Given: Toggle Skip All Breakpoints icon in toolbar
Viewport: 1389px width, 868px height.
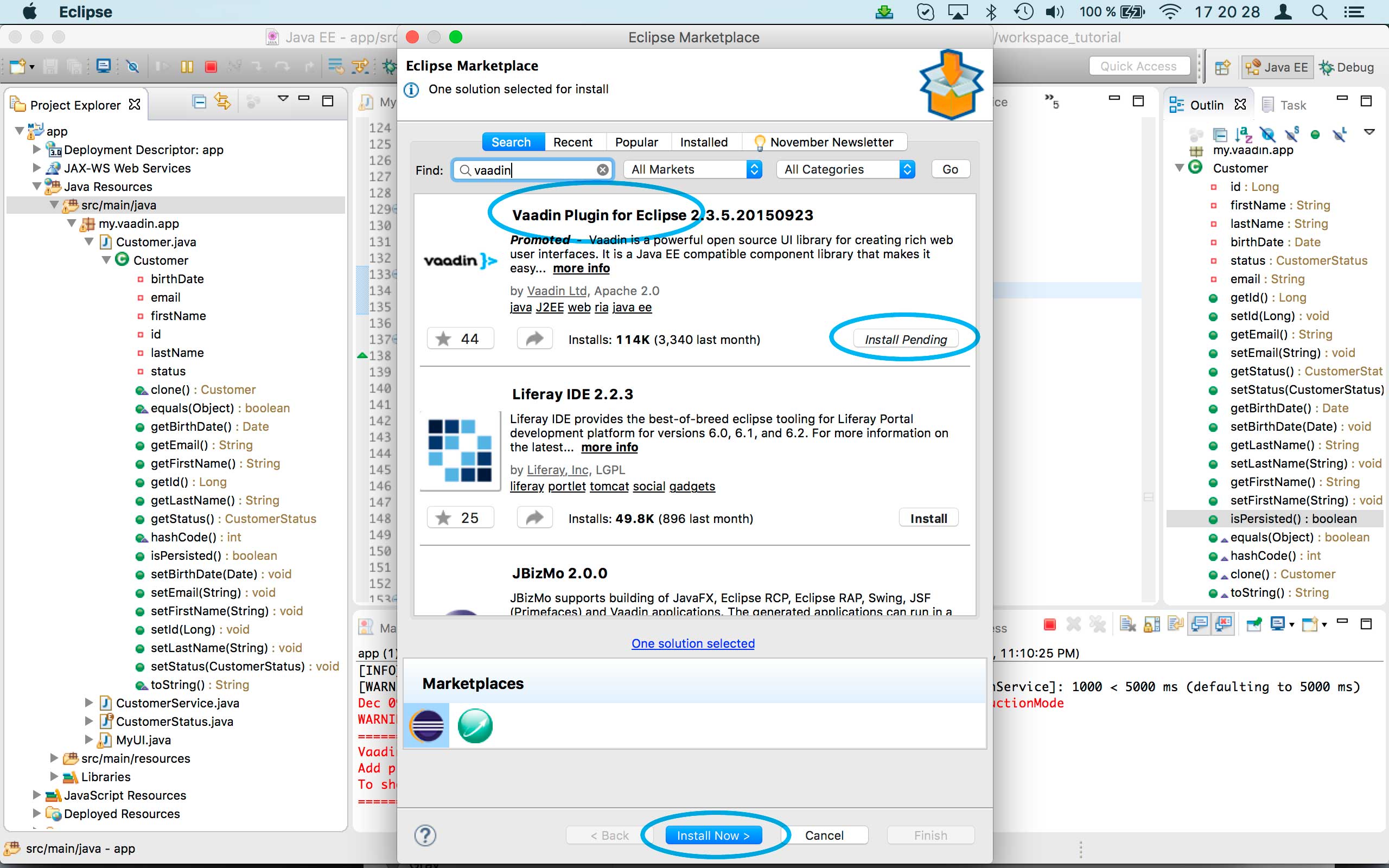Looking at the screenshot, I should pyautogui.click(x=132, y=67).
